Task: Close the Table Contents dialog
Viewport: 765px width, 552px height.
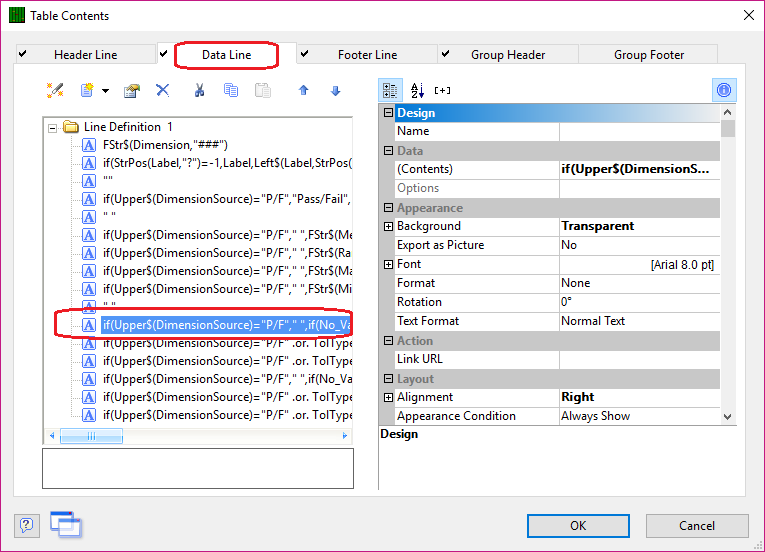Action: [x=749, y=16]
